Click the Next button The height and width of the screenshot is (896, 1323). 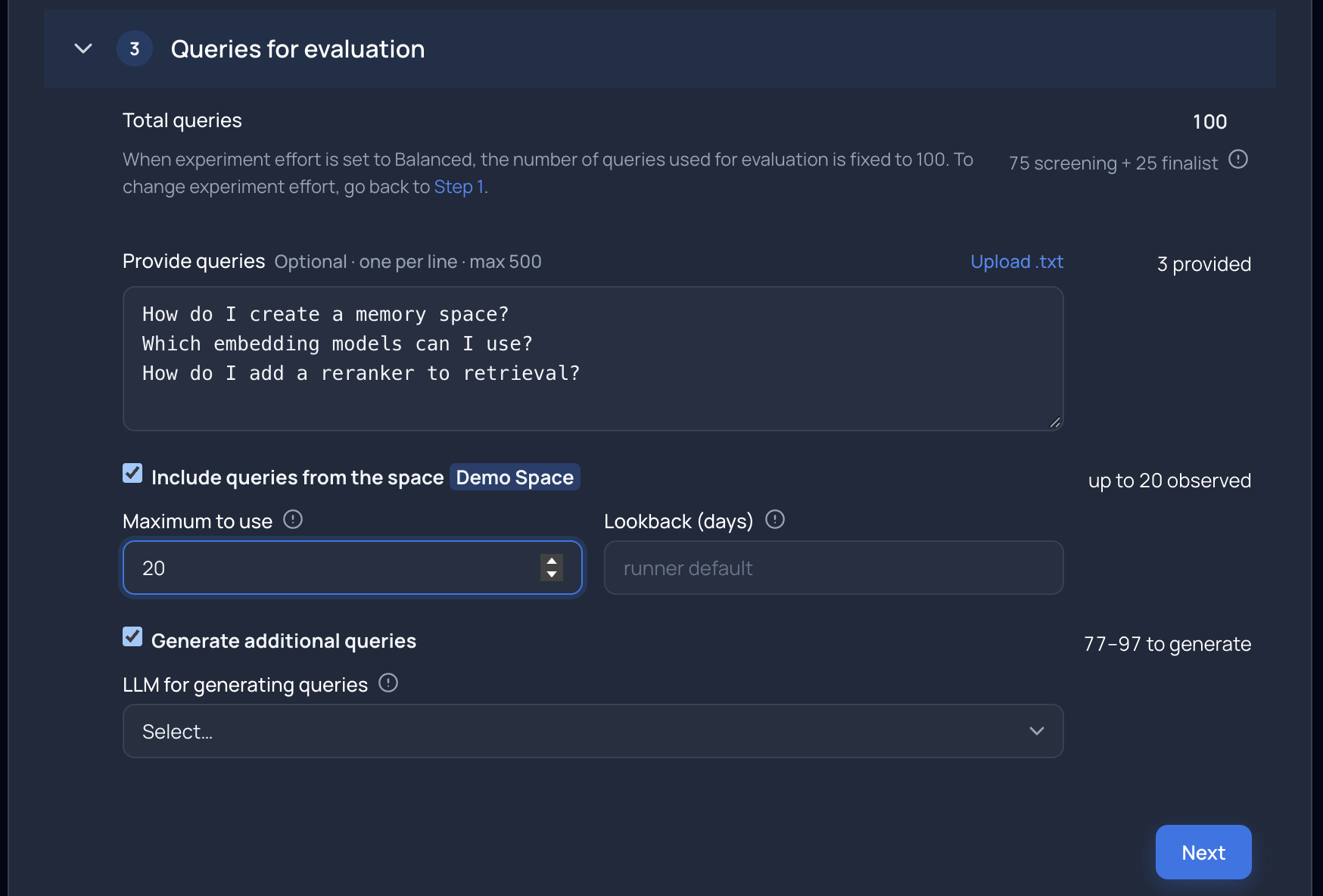pyautogui.click(x=1203, y=852)
